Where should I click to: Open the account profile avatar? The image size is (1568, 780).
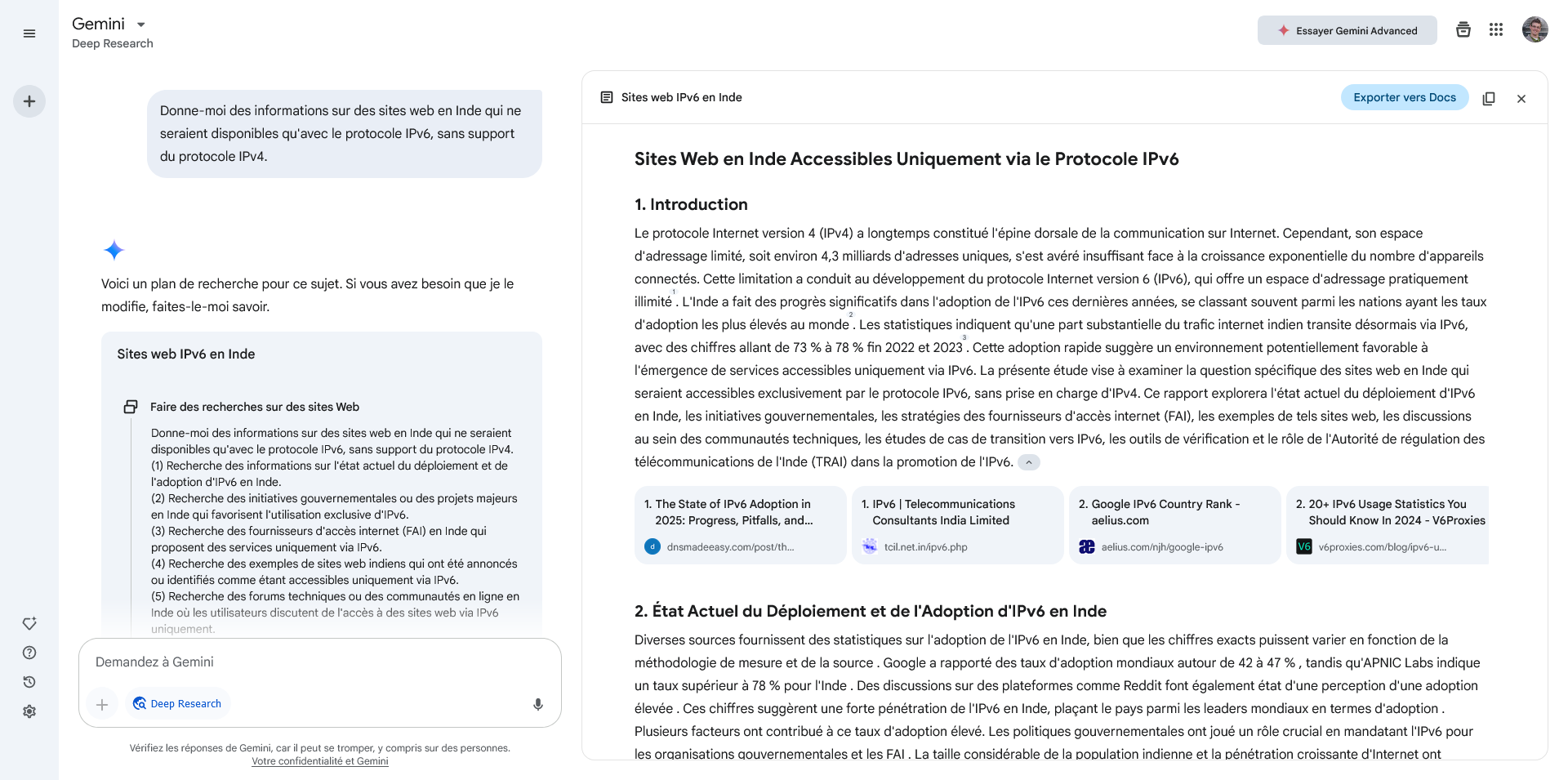(x=1535, y=29)
